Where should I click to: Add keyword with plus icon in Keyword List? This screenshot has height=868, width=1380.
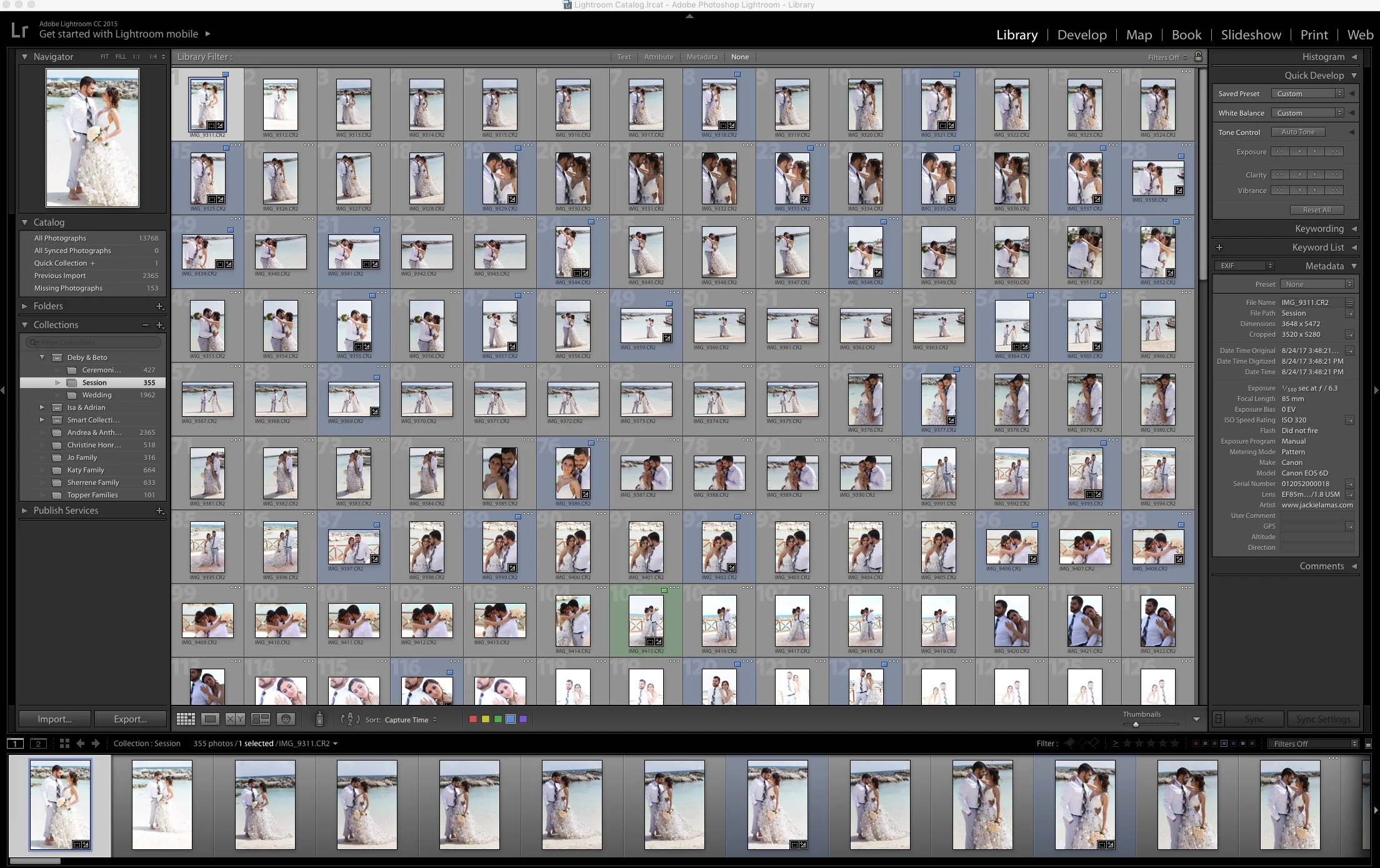click(1219, 247)
